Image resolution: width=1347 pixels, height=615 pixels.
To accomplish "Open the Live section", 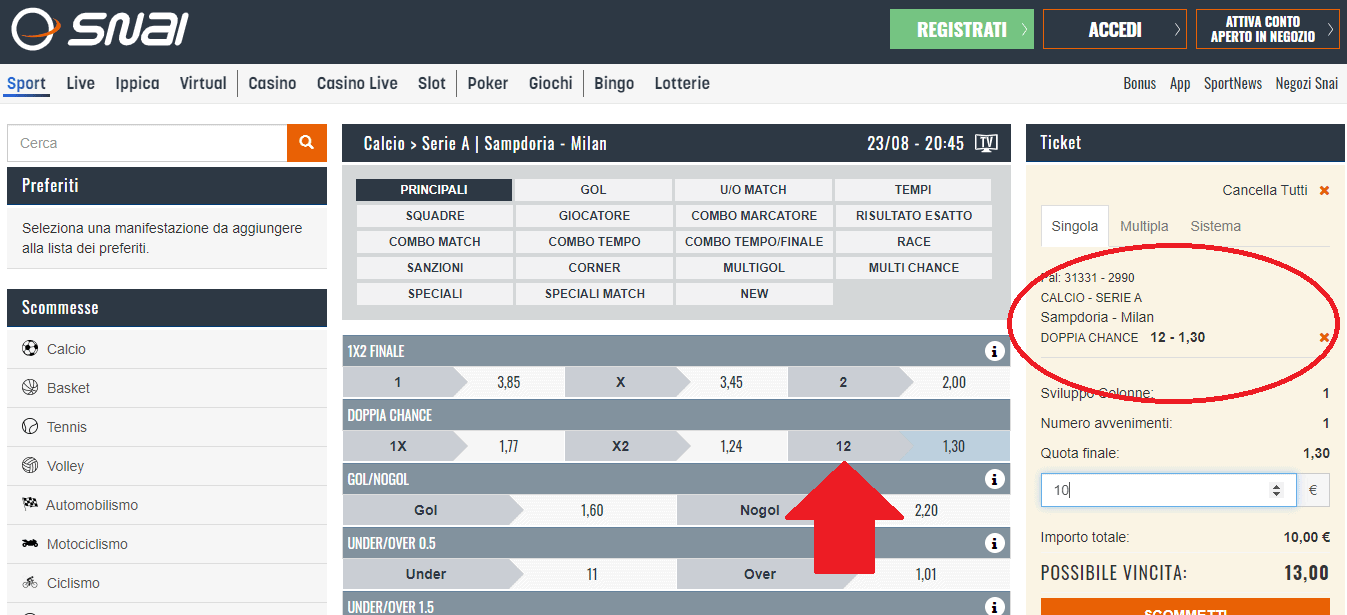I will (x=81, y=83).
